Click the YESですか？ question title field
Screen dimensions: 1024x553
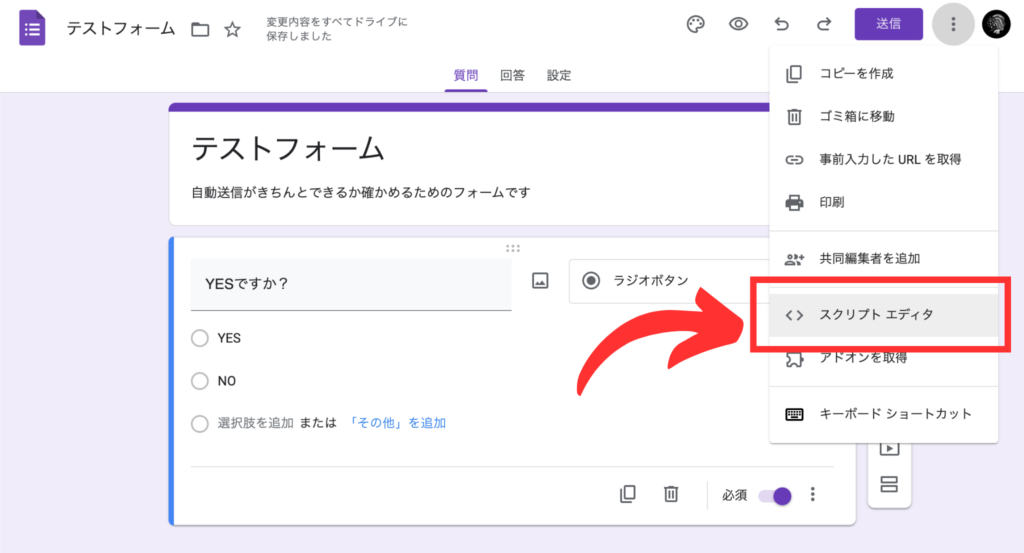tap(350, 284)
